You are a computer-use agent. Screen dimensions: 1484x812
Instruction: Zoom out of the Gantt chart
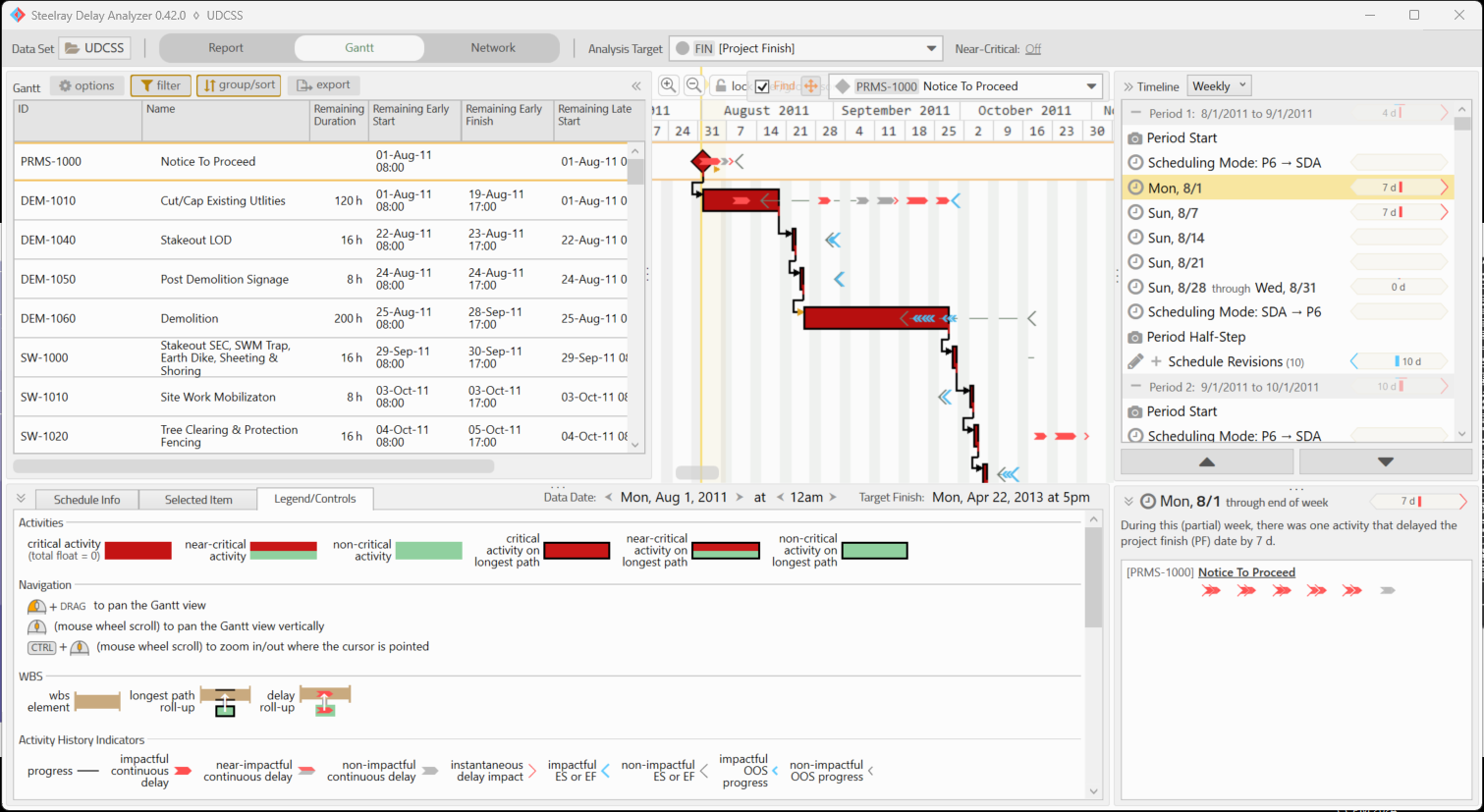point(693,85)
